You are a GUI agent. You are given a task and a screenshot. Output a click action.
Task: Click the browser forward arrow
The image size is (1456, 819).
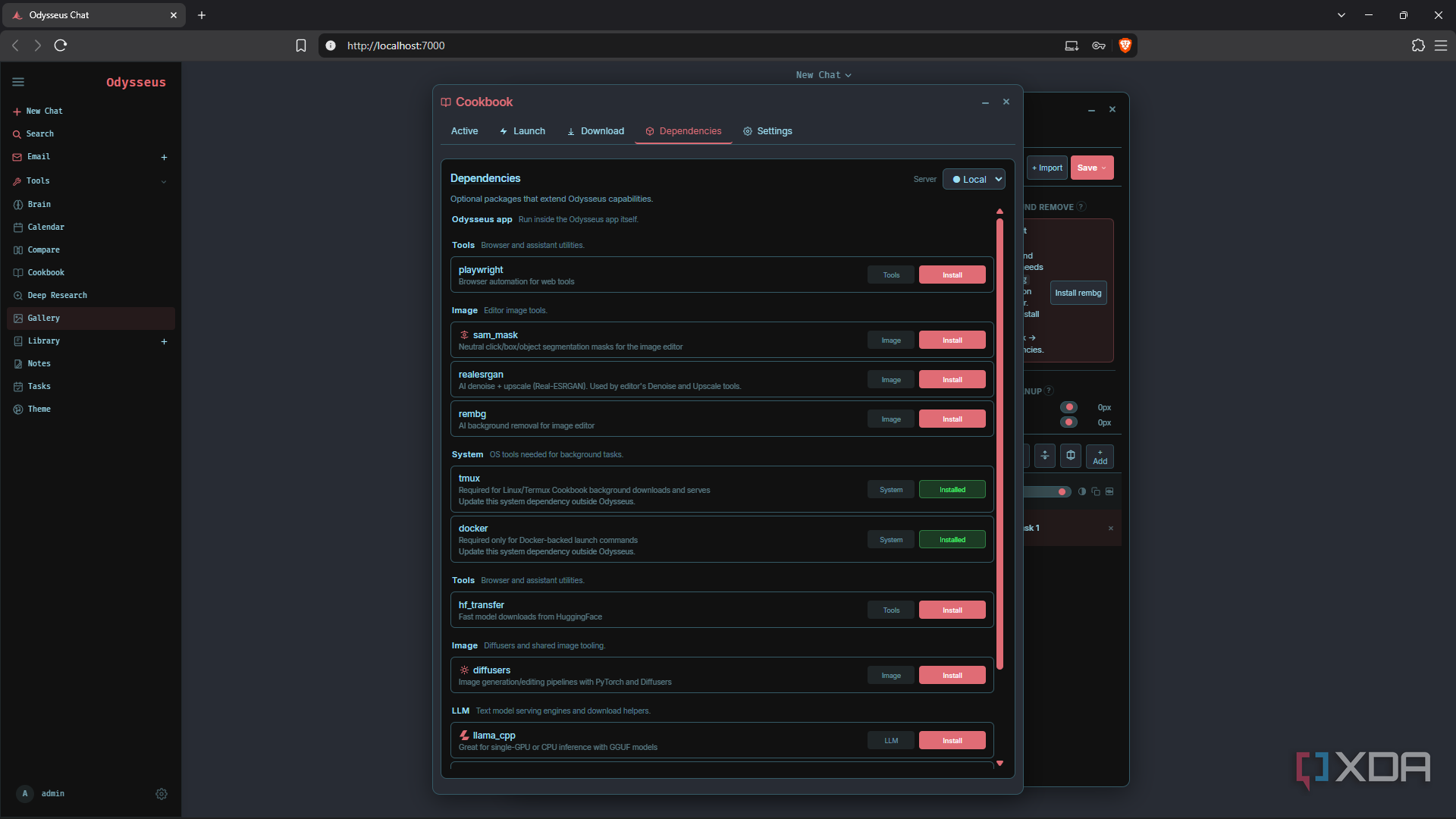click(x=37, y=45)
